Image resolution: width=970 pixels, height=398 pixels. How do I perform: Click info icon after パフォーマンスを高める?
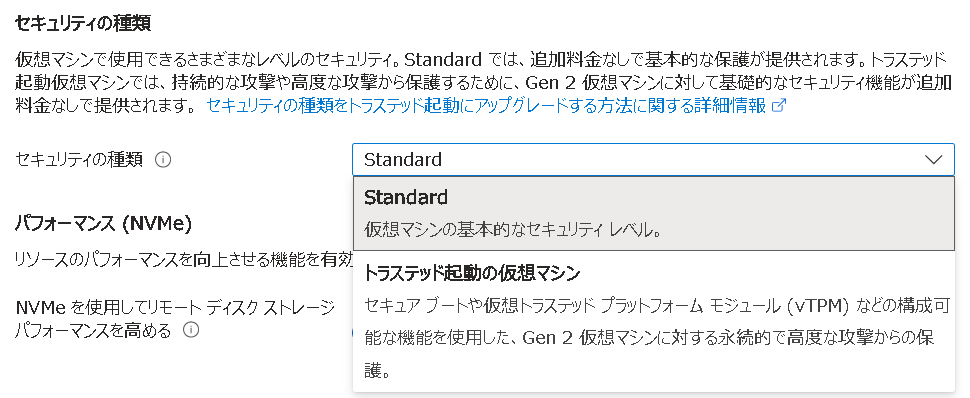tap(191, 331)
